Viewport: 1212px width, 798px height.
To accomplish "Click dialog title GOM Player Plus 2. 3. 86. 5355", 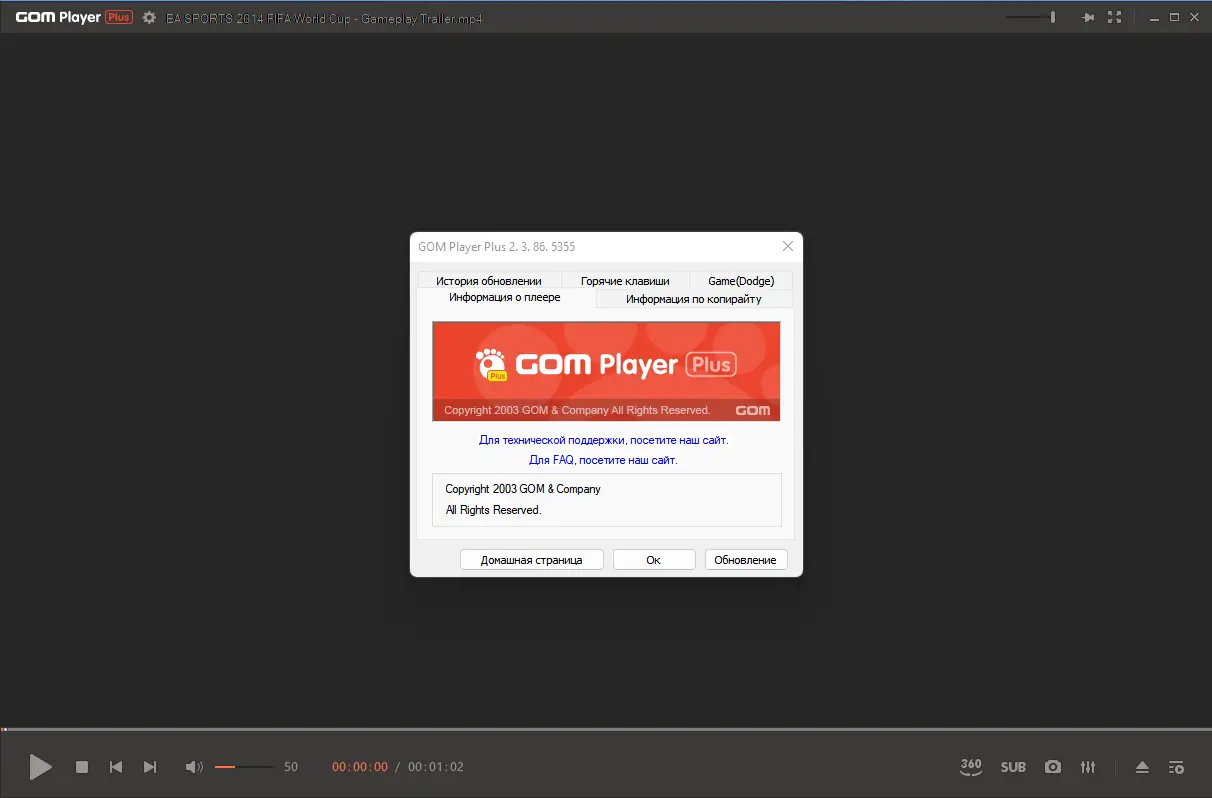I will pyautogui.click(x=496, y=246).
